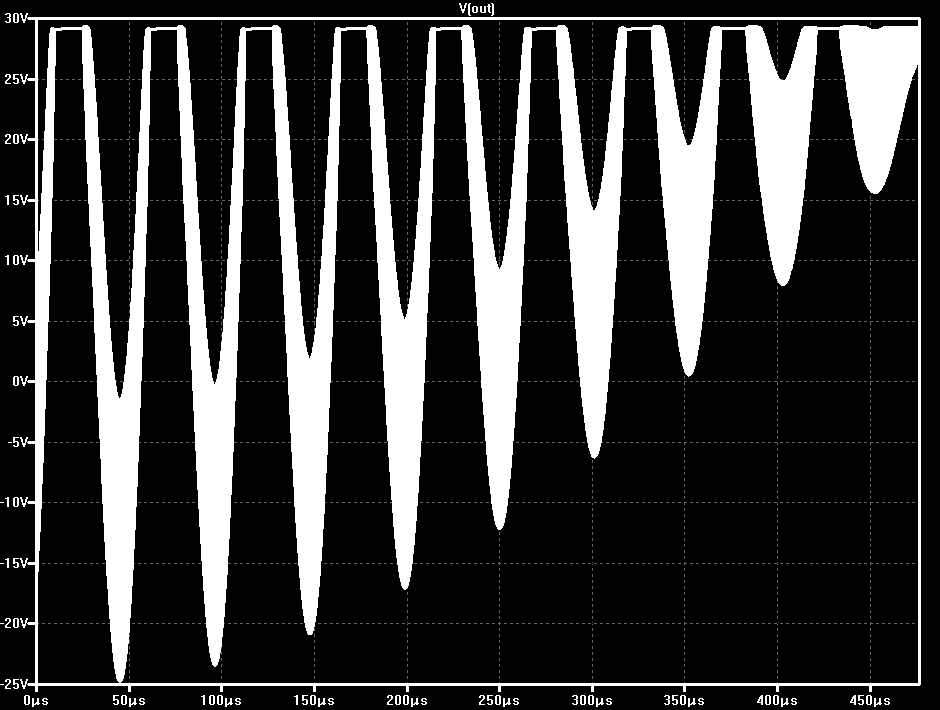Screen dimensions: 940x710
Task: Click the -5V vertical axis label
Action: click(17, 443)
